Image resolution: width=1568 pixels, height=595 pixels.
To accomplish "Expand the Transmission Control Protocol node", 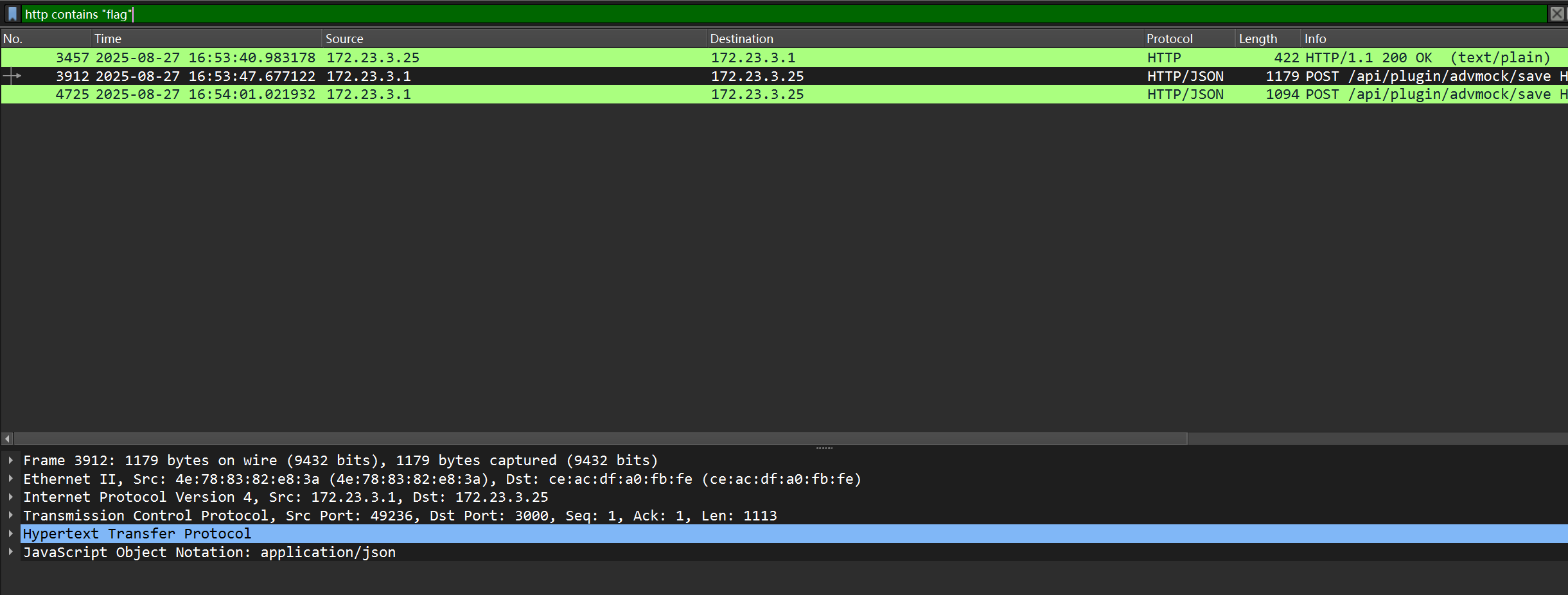I will (x=11, y=515).
